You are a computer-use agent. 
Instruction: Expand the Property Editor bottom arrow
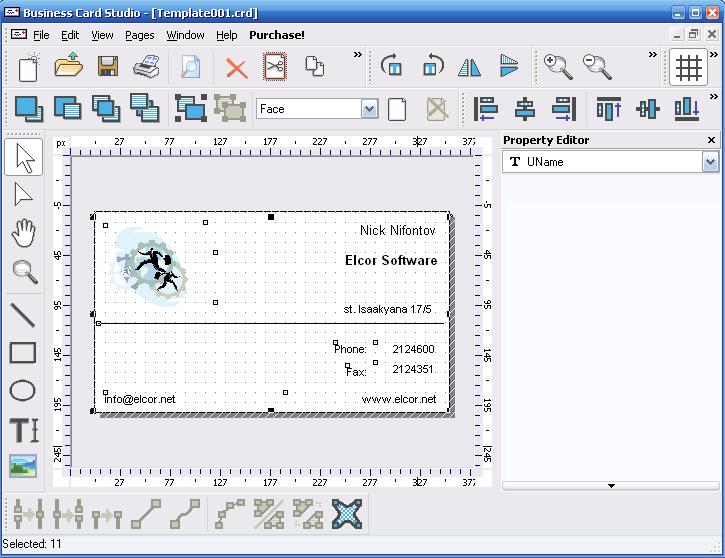coord(611,486)
